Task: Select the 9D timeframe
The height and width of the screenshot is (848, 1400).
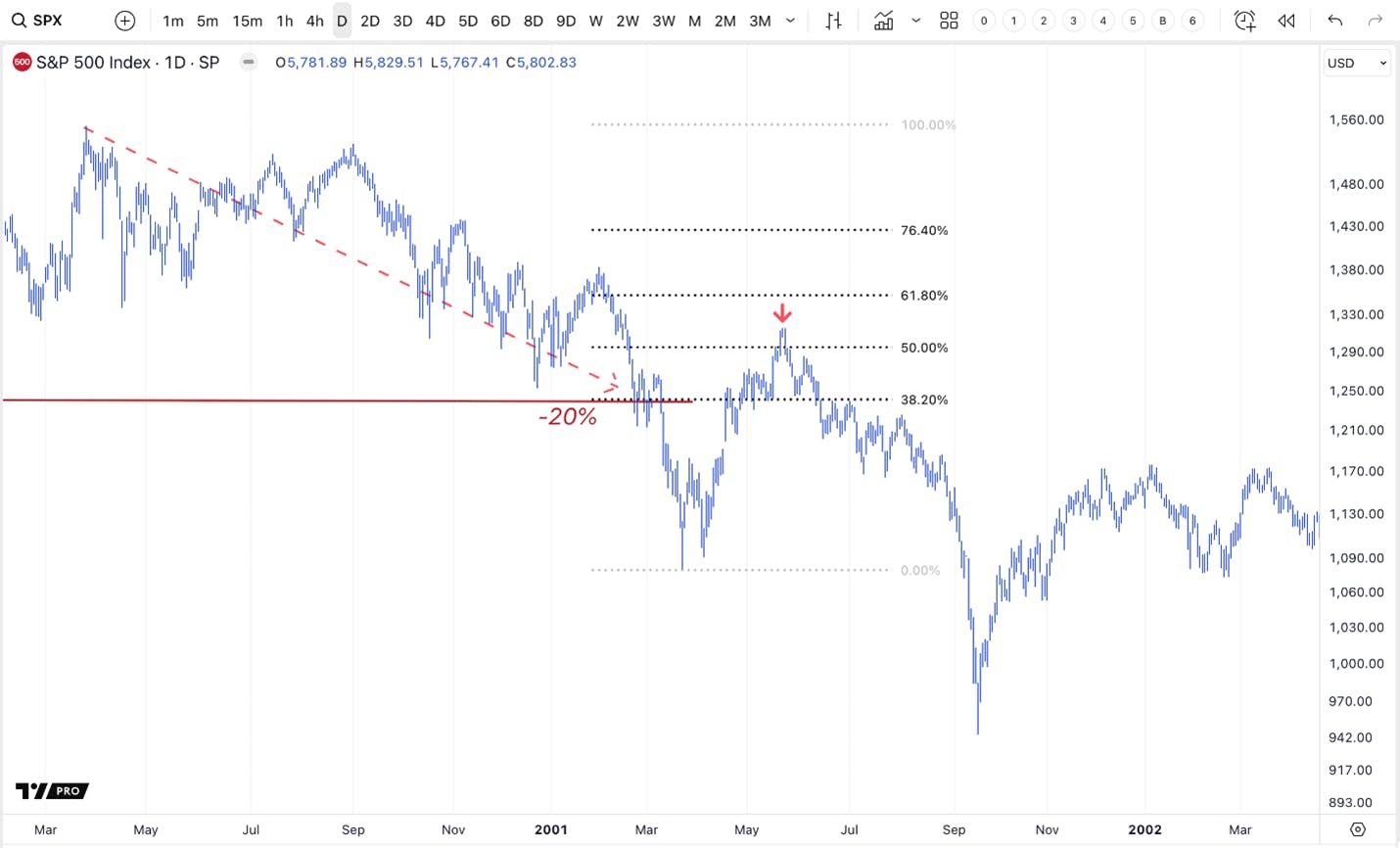Action: 566,21
